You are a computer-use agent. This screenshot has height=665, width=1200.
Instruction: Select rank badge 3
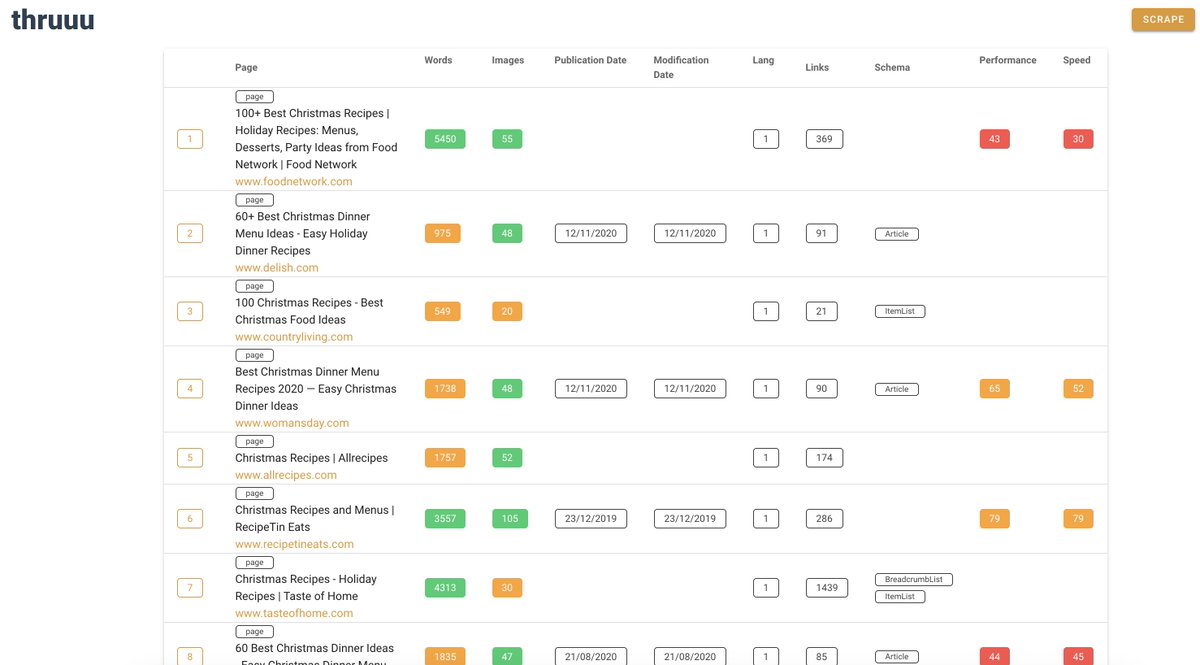tap(190, 311)
